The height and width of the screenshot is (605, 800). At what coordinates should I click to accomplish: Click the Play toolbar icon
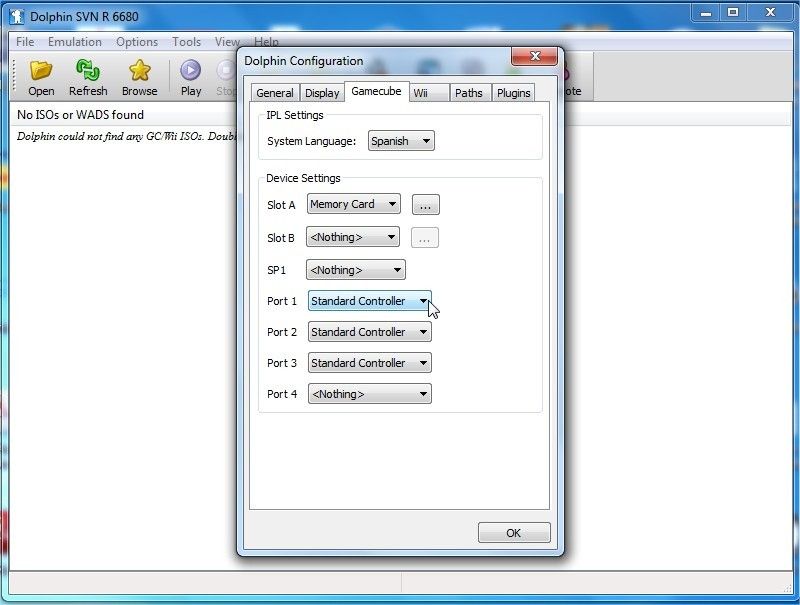click(x=190, y=70)
